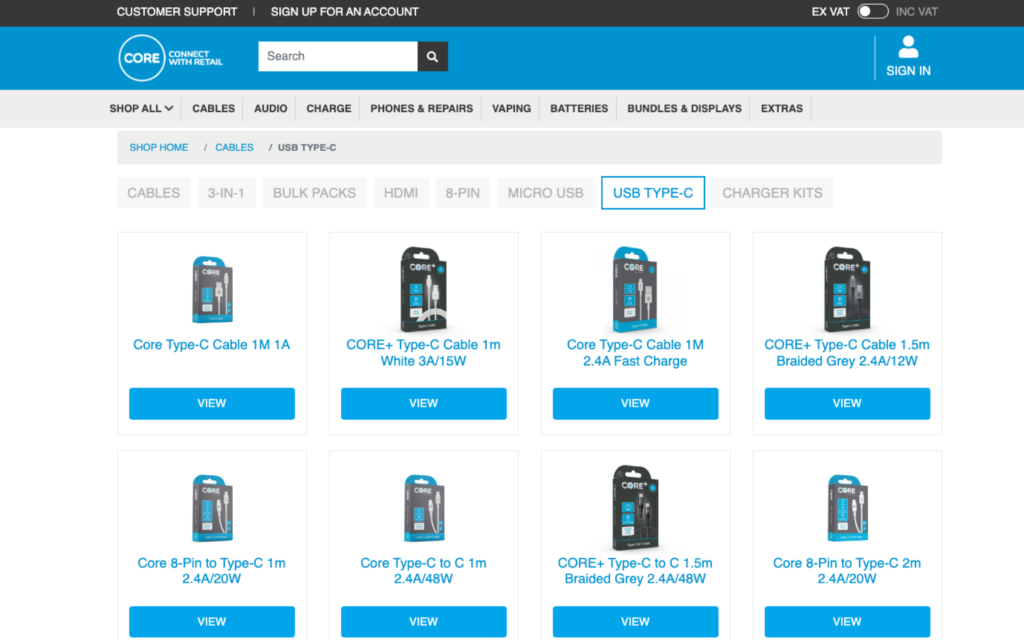Image resolution: width=1024 pixels, height=640 pixels.
Task: Open Core Type-C Cable 1M 2.4A Fast Charge link
Action: point(635,353)
